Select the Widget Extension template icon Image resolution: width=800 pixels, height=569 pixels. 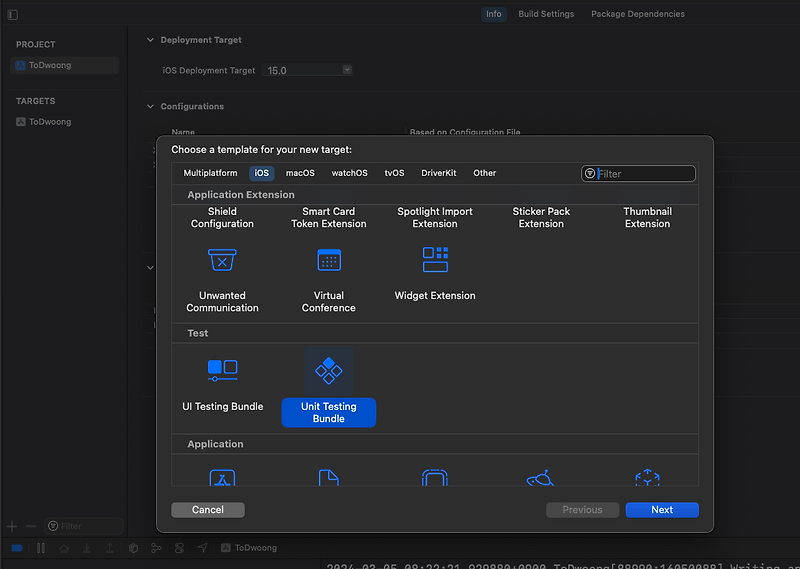point(435,260)
